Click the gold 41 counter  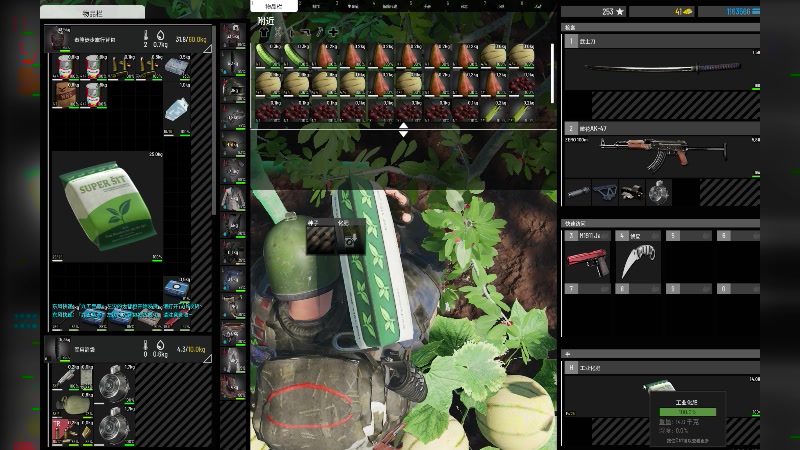click(x=662, y=12)
